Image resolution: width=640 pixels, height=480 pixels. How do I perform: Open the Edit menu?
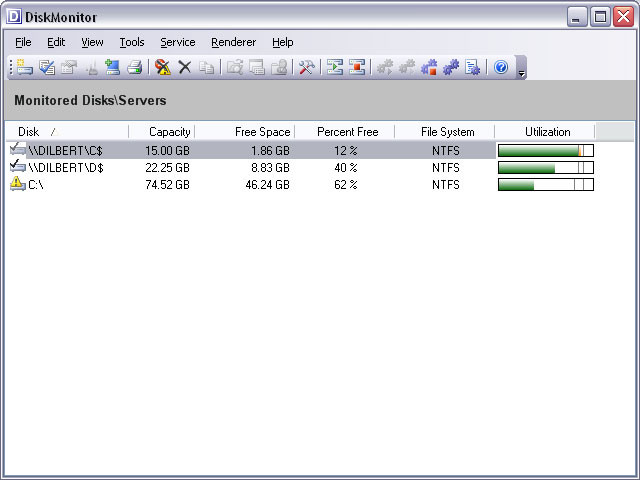tap(56, 42)
